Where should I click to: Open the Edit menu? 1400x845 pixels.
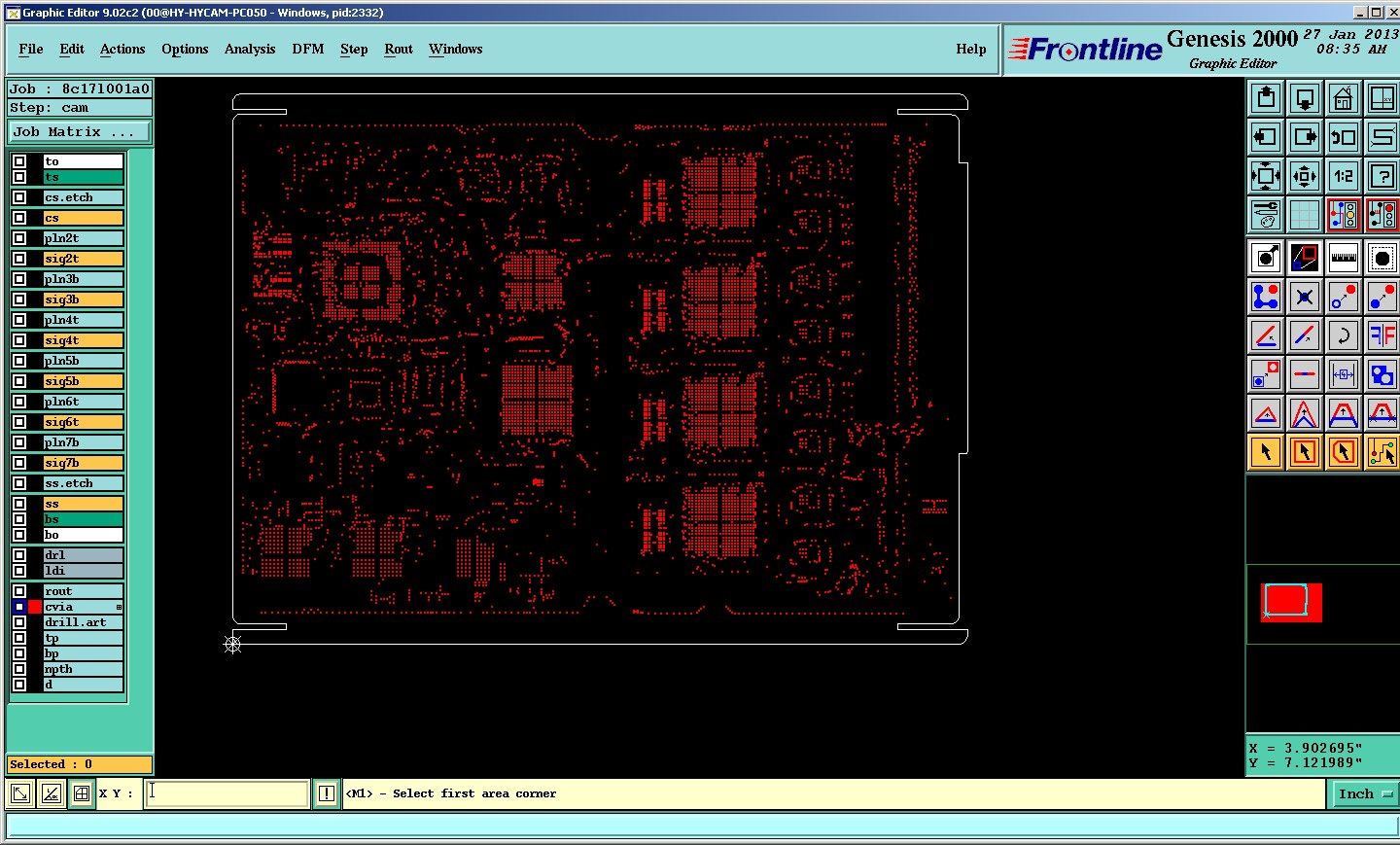(x=72, y=49)
